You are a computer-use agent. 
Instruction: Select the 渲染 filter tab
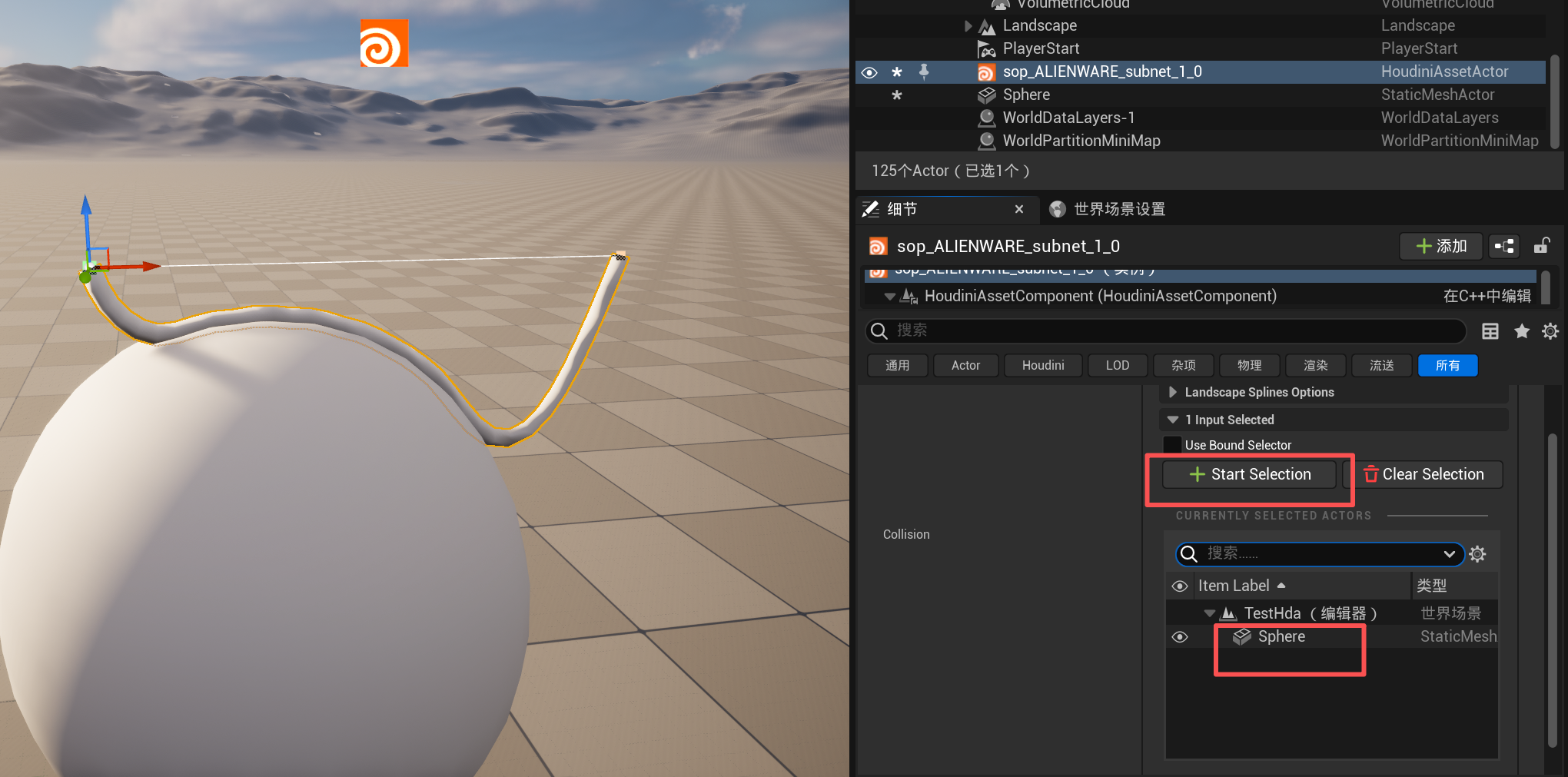pyautogui.click(x=1316, y=366)
